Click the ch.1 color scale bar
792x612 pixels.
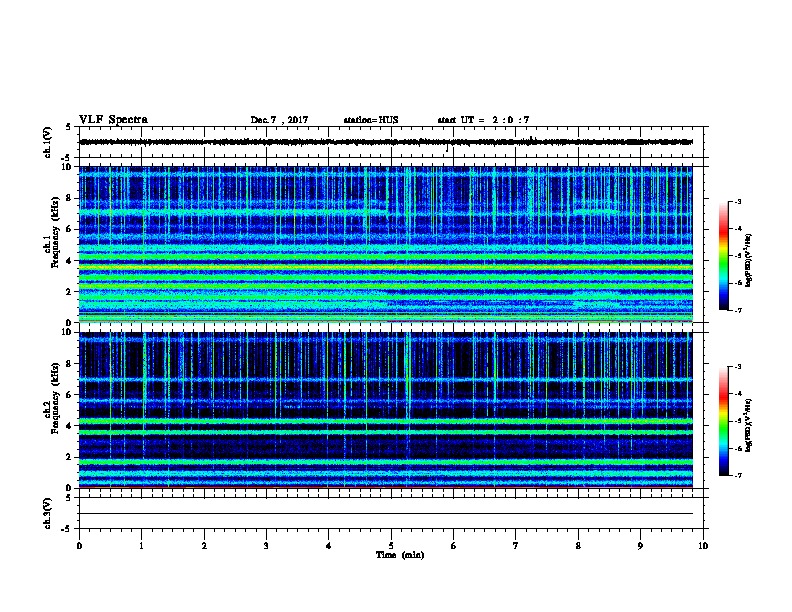[x=724, y=256]
